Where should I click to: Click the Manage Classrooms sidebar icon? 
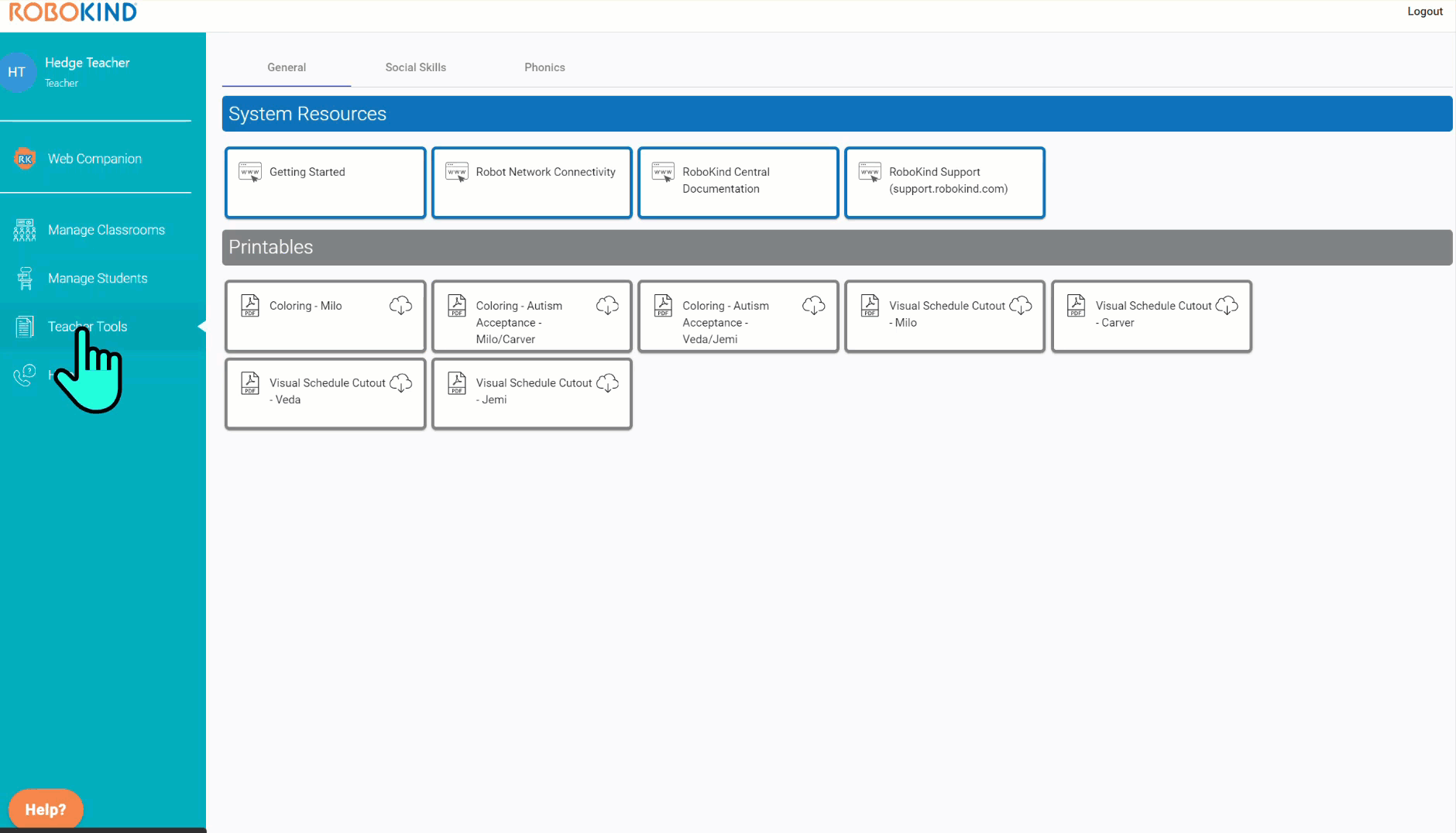25,230
